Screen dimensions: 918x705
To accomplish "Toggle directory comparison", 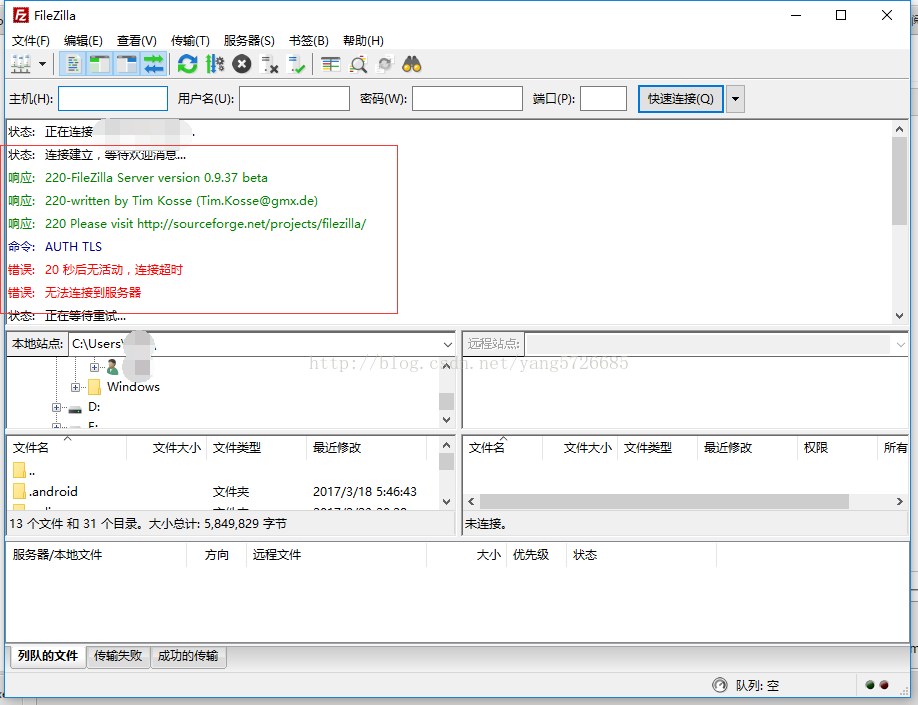I will coord(358,64).
